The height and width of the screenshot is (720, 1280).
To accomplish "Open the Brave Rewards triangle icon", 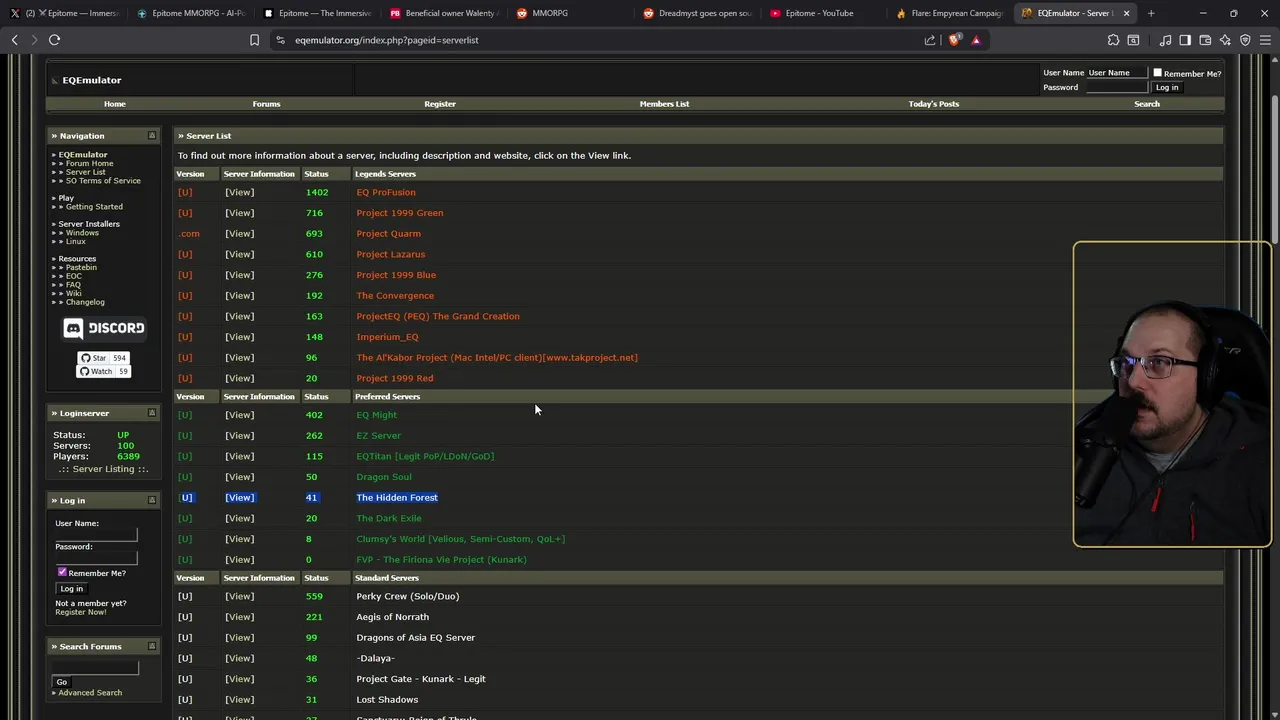I will tap(976, 40).
